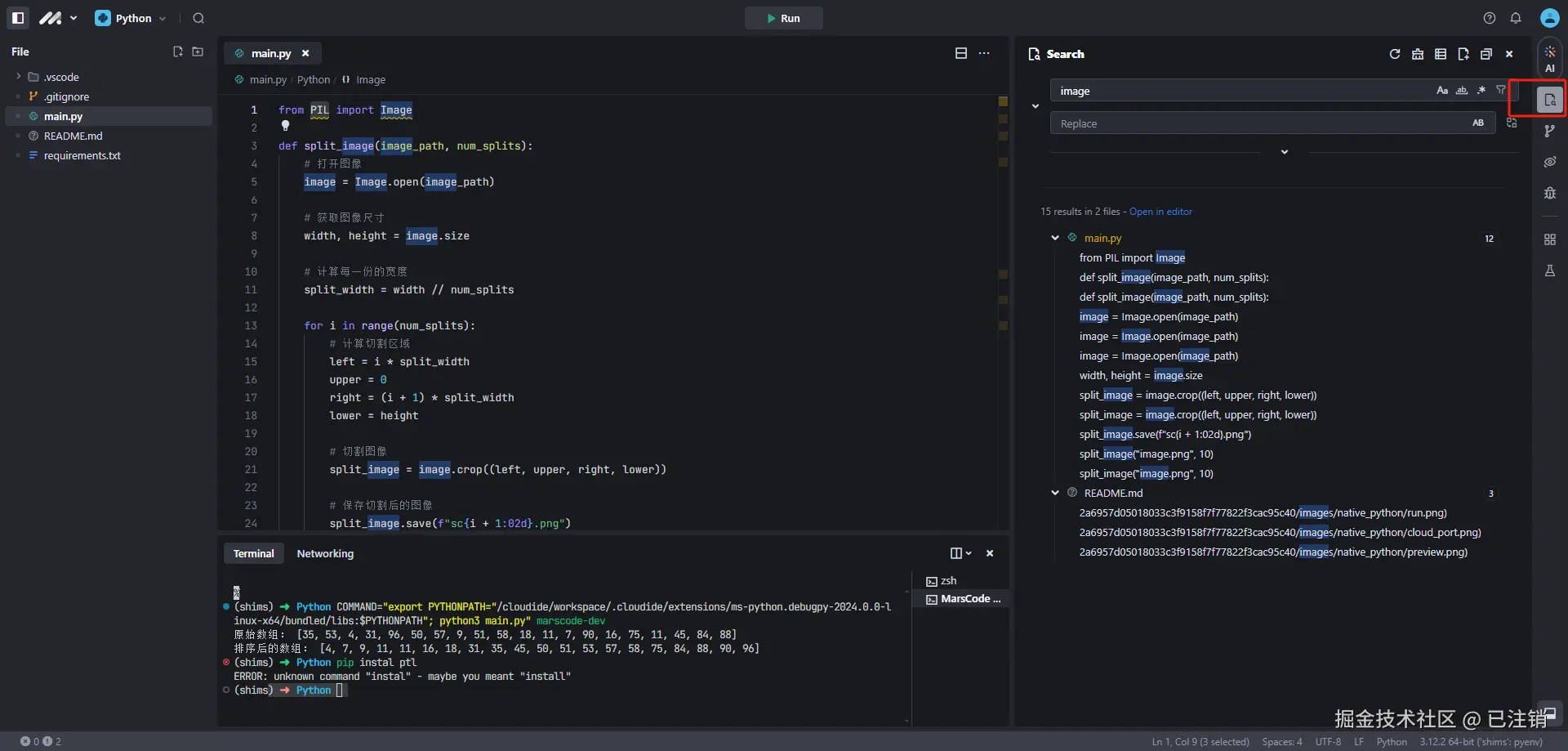Click the Open in editor link
Image resolution: width=1568 pixels, height=751 pixels.
pyautogui.click(x=1160, y=212)
